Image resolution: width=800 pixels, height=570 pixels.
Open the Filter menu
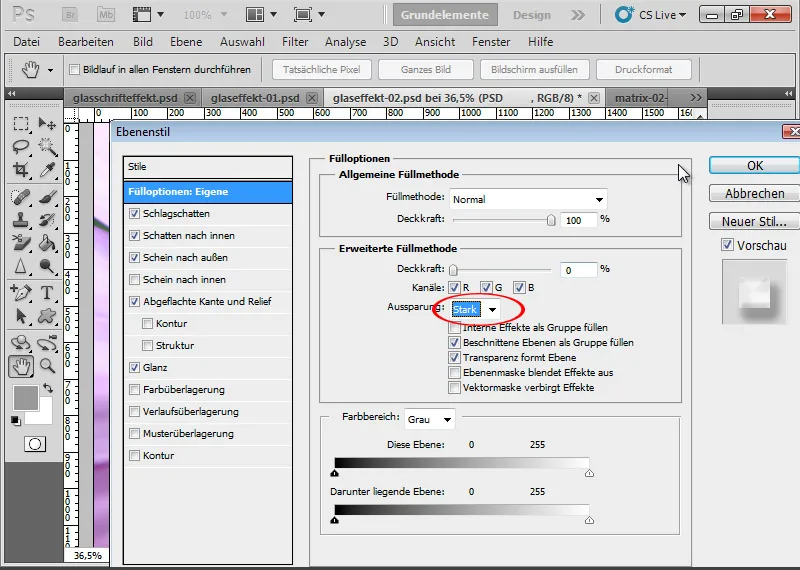pos(295,42)
